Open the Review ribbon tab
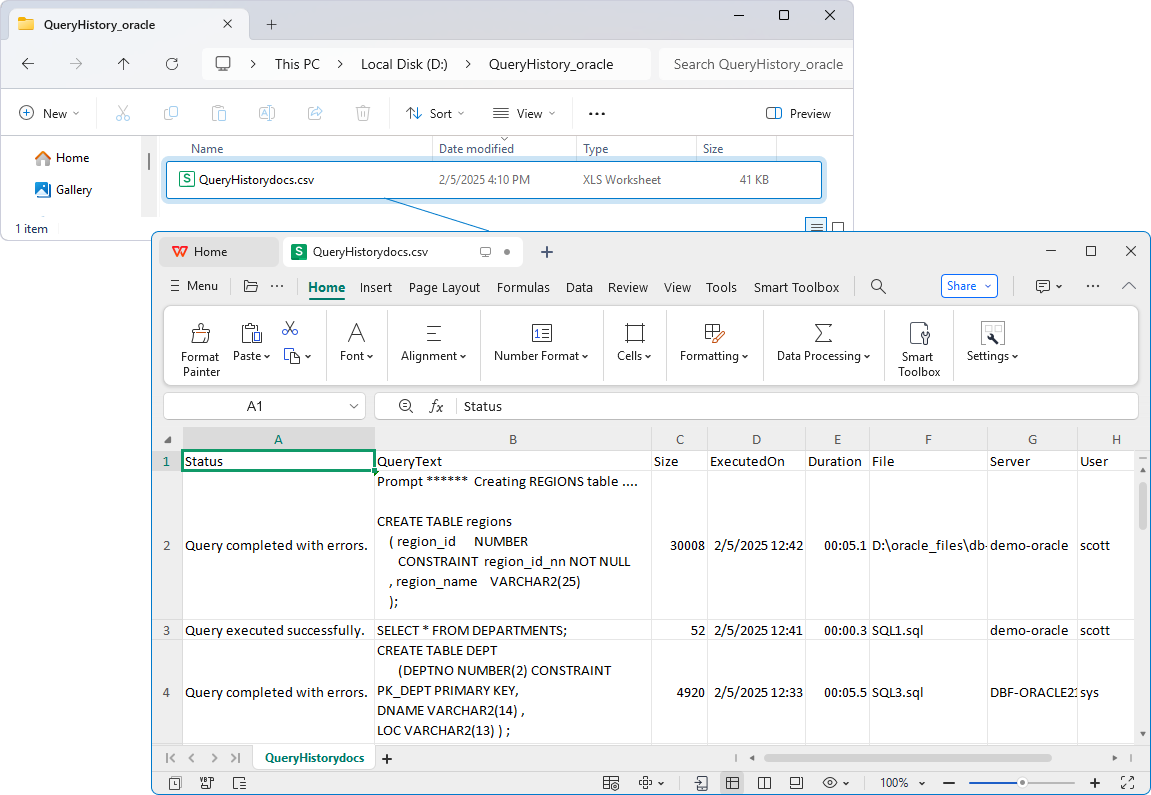The image size is (1151, 795). click(628, 288)
